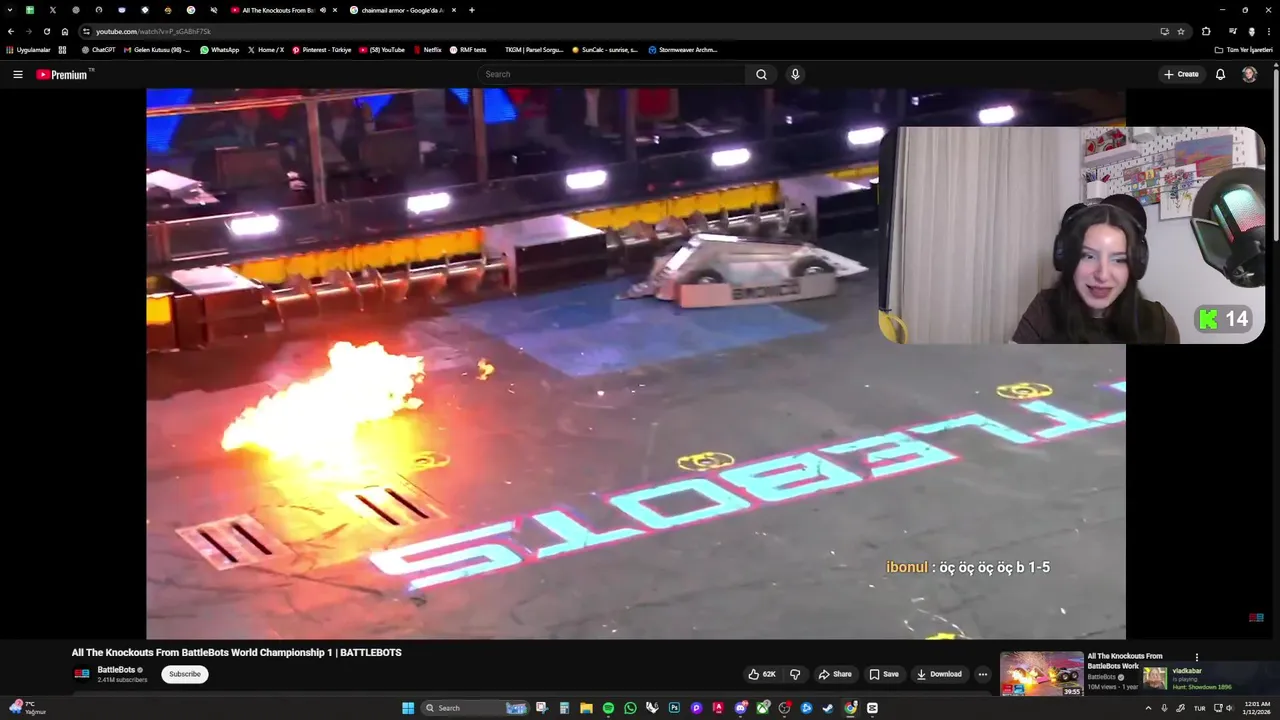Open the YouTube hamburger guide menu
1280x720 pixels.
pyautogui.click(x=18, y=74)
